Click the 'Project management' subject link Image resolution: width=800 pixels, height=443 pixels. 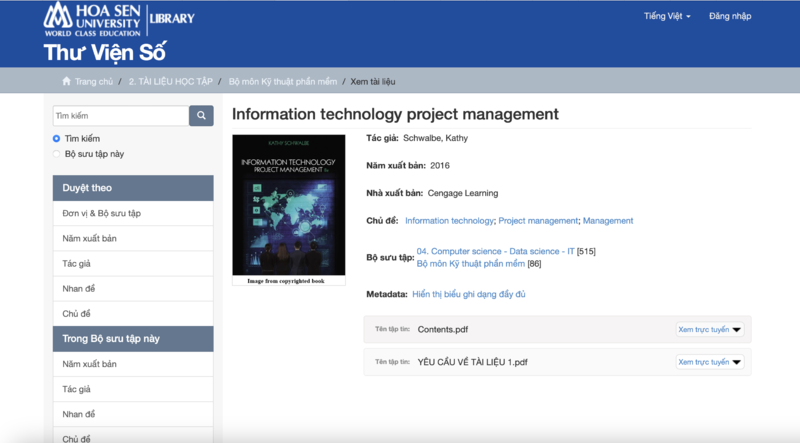[538, 220]
